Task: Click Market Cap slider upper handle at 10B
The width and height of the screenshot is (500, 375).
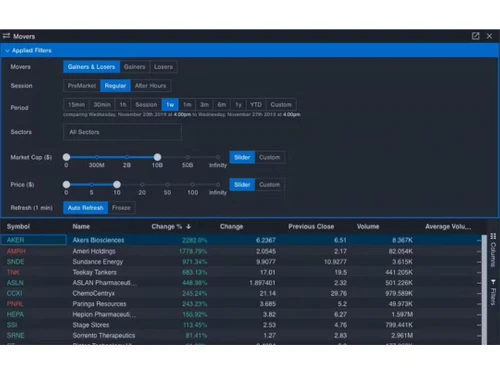Action: click(157, 157)
